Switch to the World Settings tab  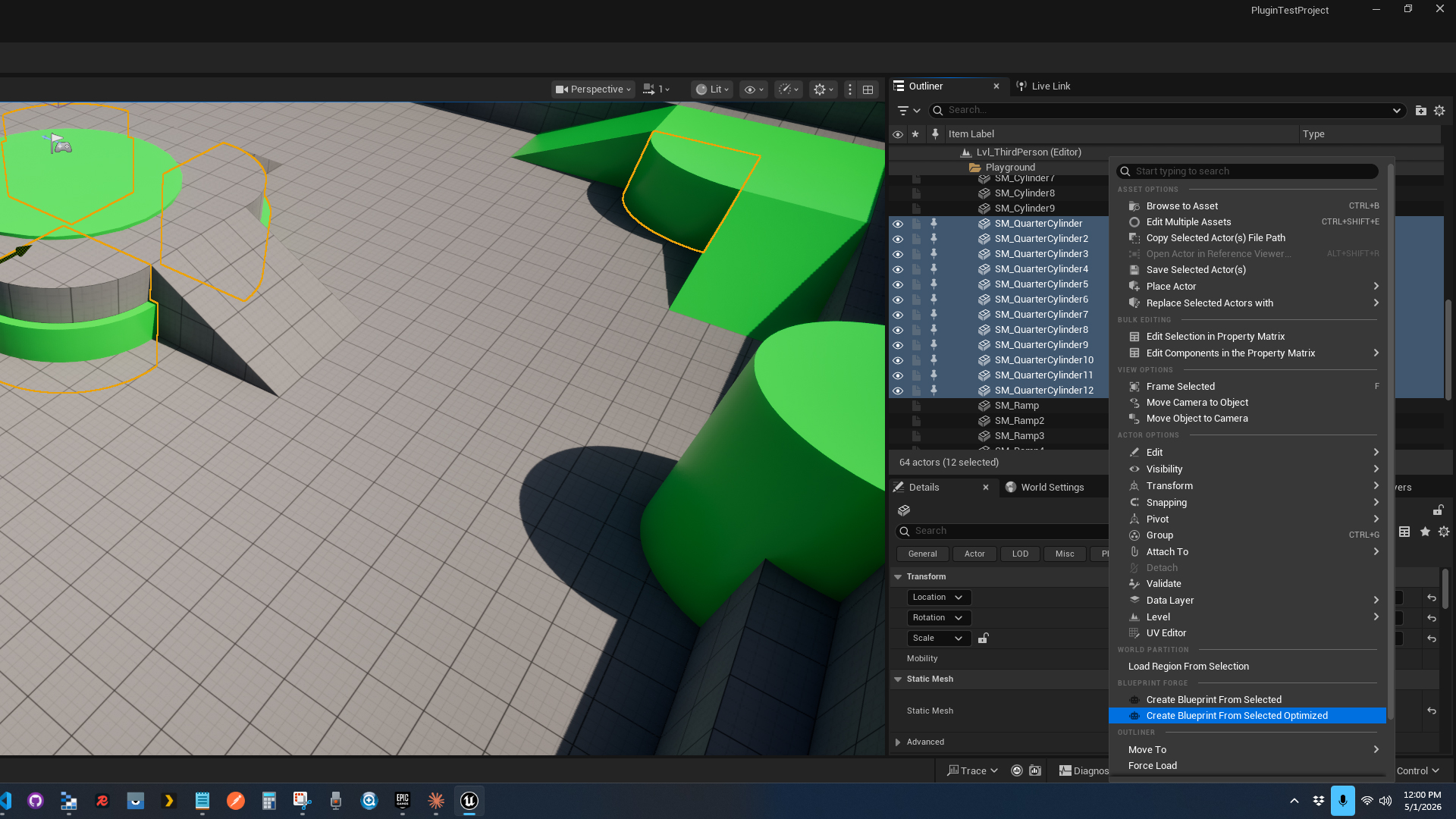pos(1044,488)
